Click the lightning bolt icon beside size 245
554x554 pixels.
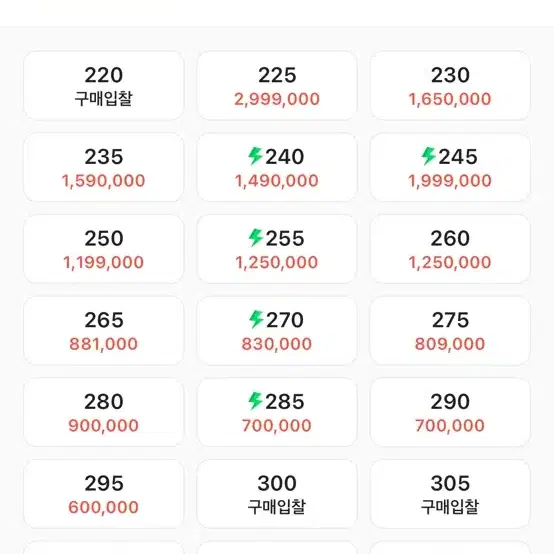tap(428, 156)
